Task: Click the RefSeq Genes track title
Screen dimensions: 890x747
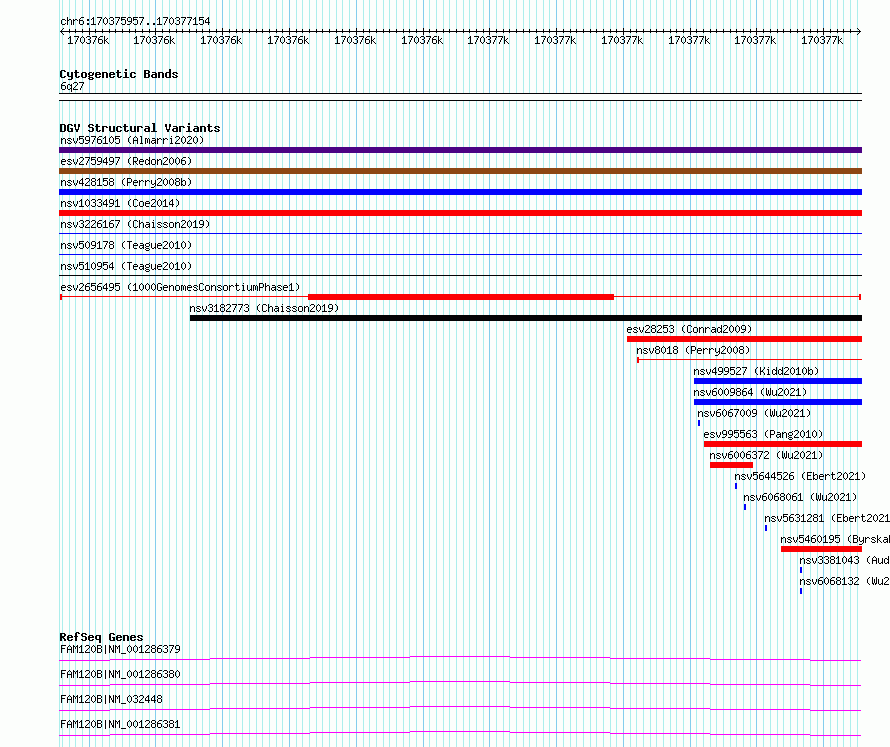Action: (101, 637)
